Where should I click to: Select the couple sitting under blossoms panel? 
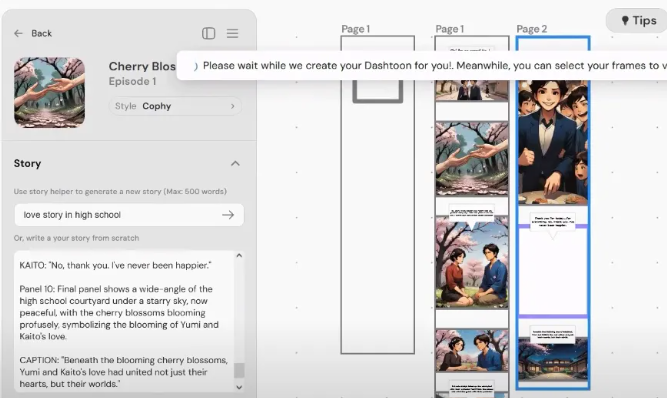tap(472, 262)
